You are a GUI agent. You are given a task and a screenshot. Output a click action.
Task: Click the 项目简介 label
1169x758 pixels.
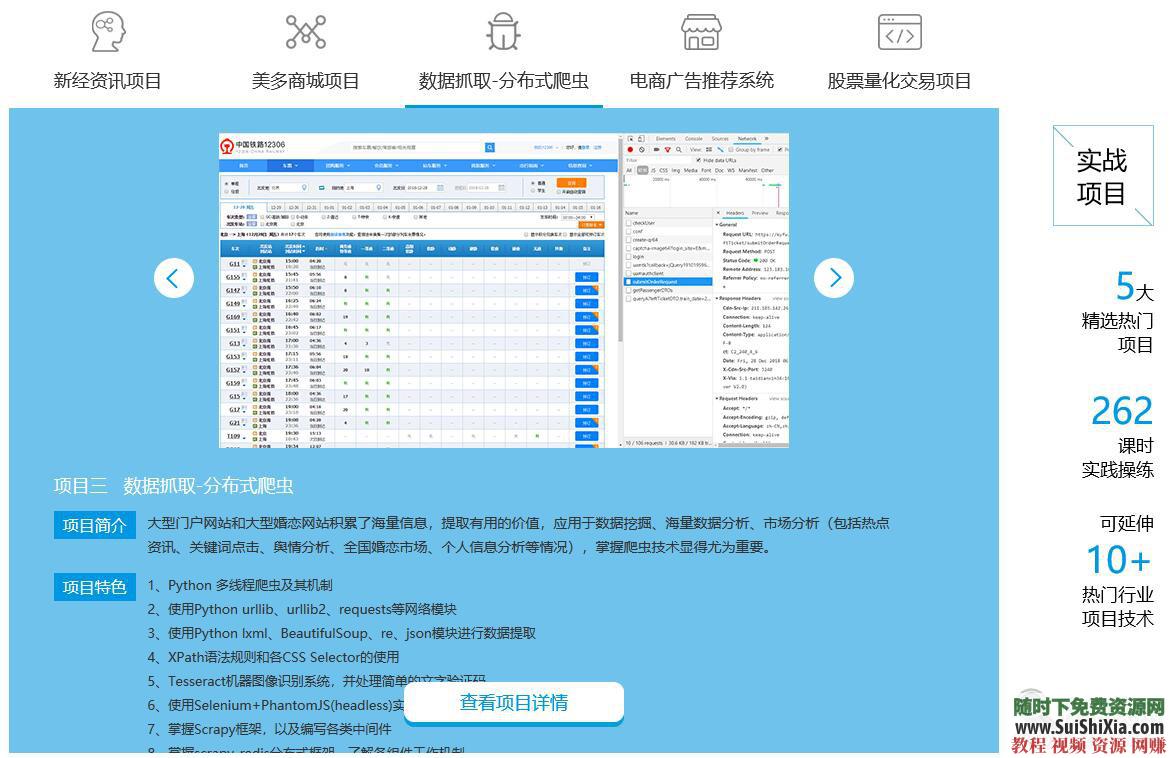coord(94,525)
